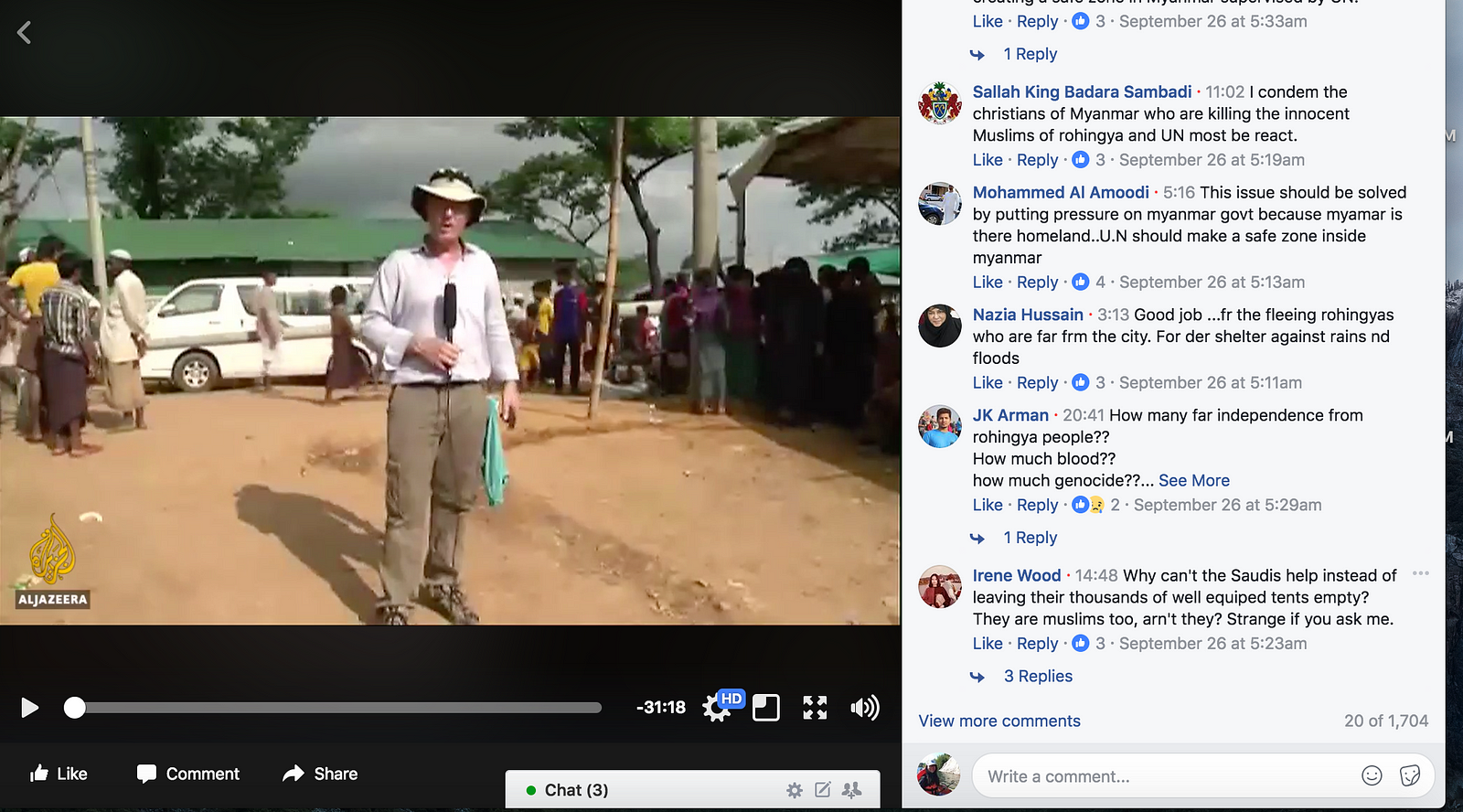Open the Chat (3) tab
The image size is (1463, 812).
[x=576, y=790]
